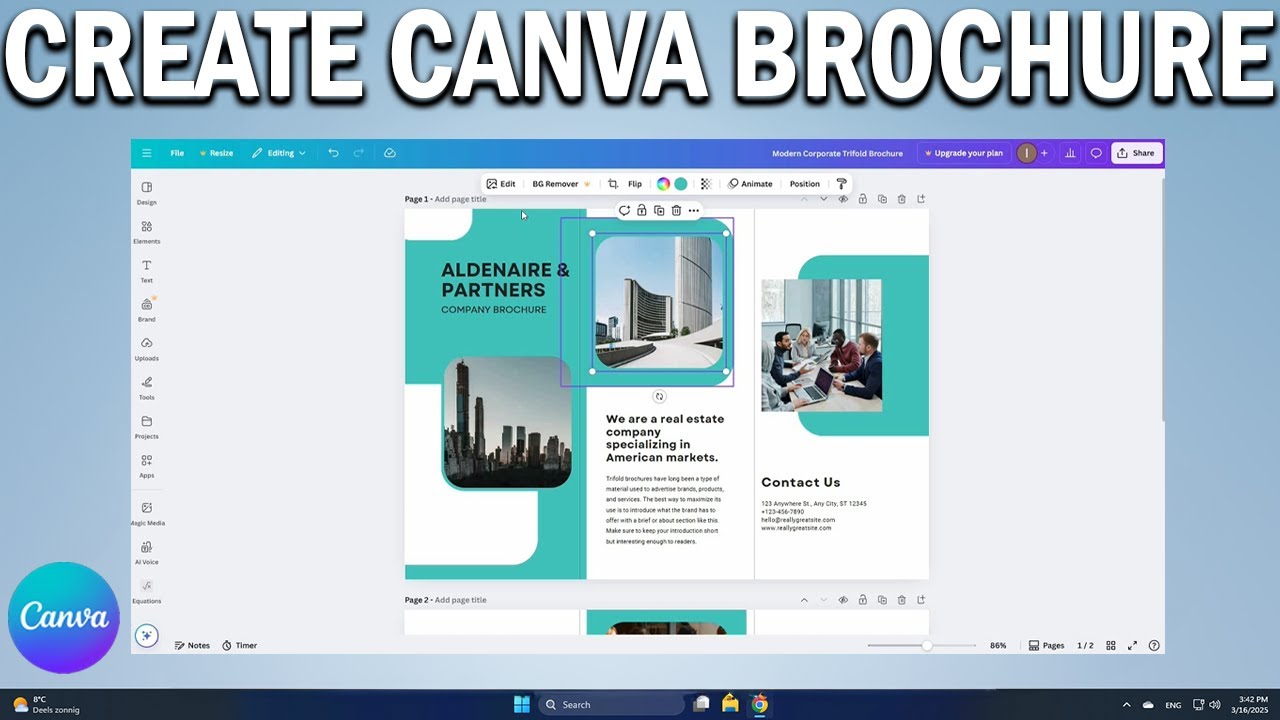Click the teal color swatch in toolbar
1280x720 pixels.
(681, 184)
